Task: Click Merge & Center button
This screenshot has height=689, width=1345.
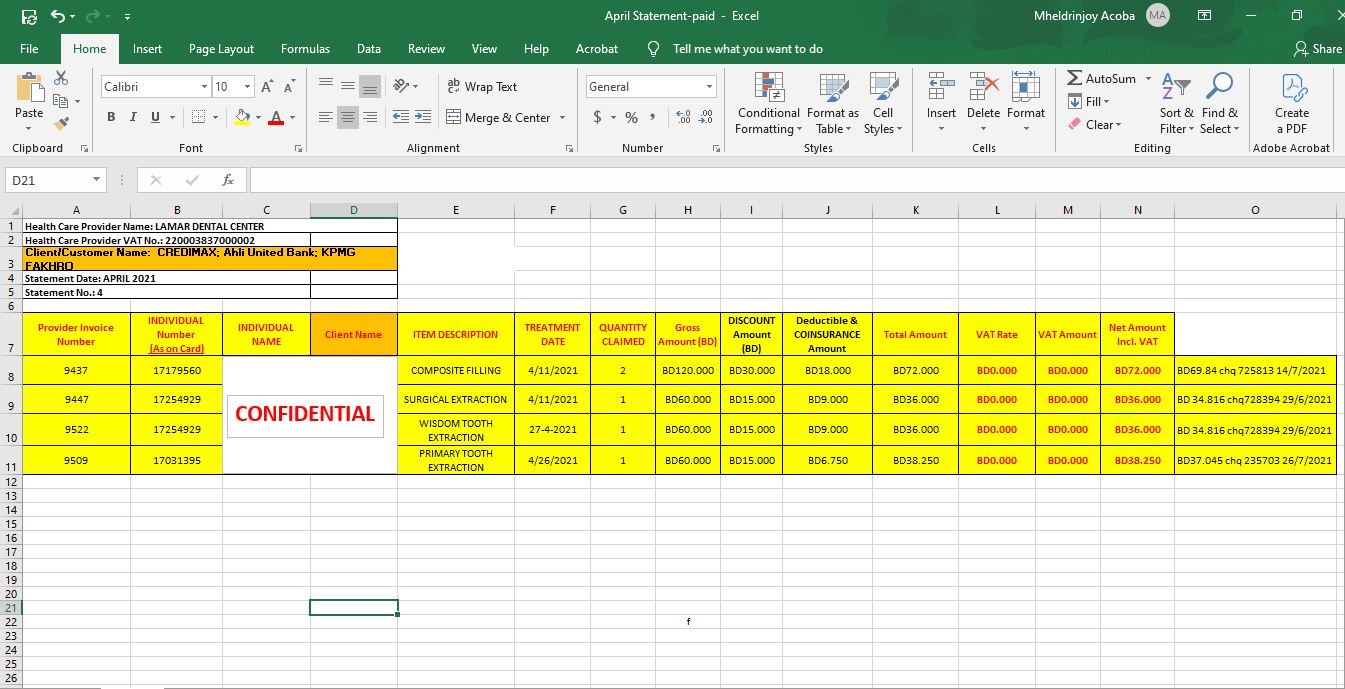Action: point(499,117)
